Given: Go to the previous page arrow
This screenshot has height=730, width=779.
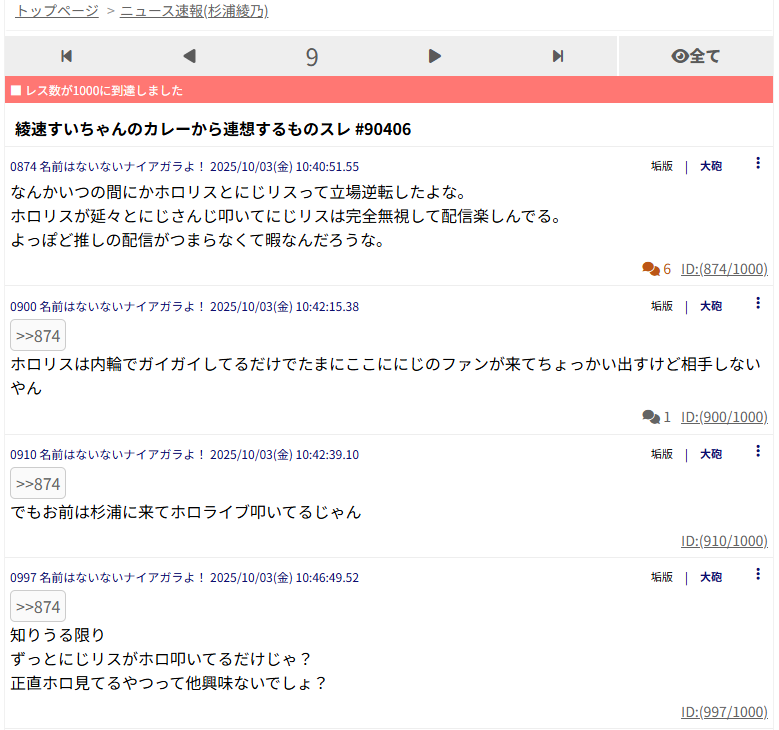Looking at the screenshot, I should (x=189, y=56).
